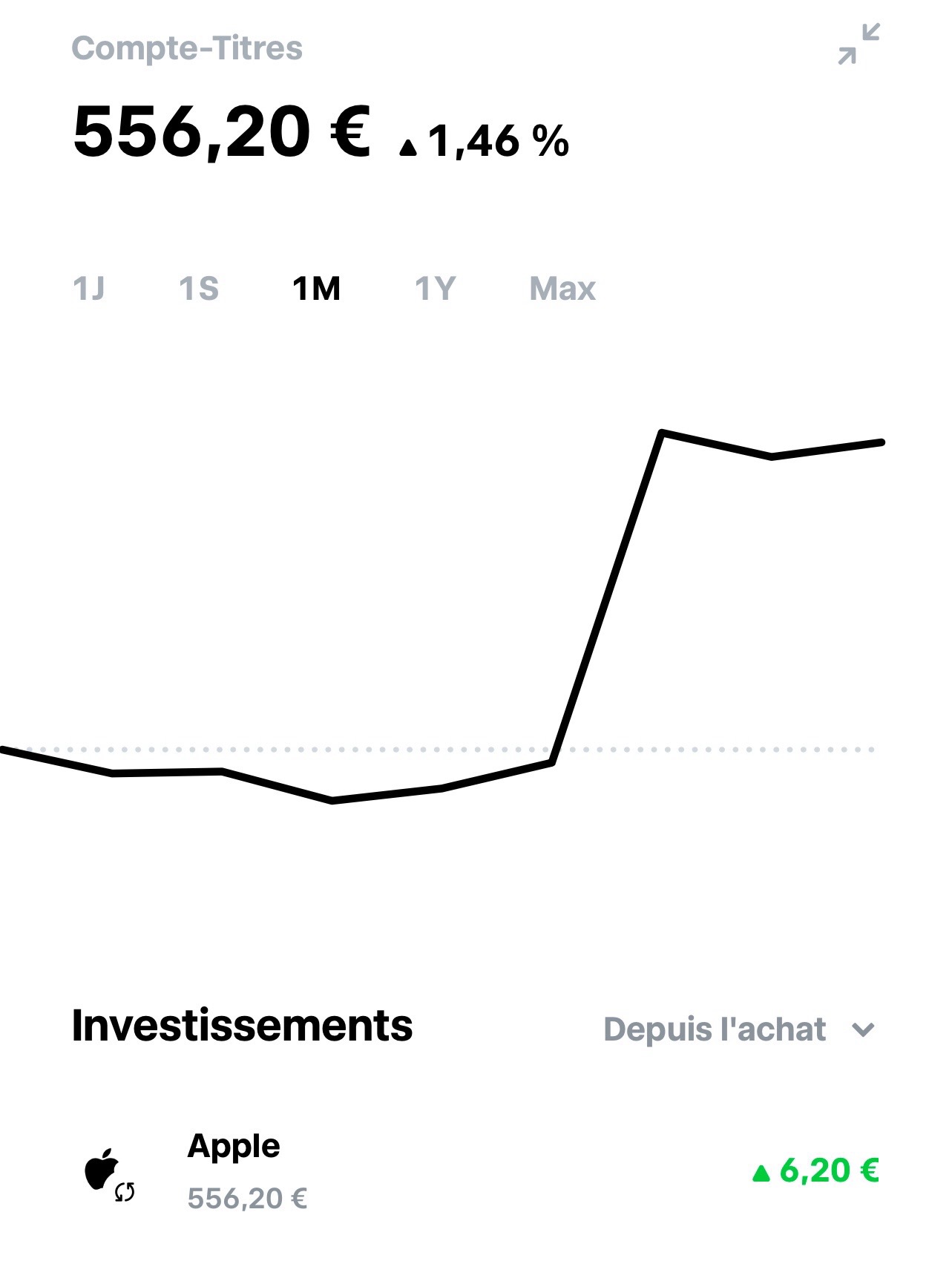Screen dimensions: 952x1261
Task: Click the green 6,20 € gain value
Action: point(829,1170)
